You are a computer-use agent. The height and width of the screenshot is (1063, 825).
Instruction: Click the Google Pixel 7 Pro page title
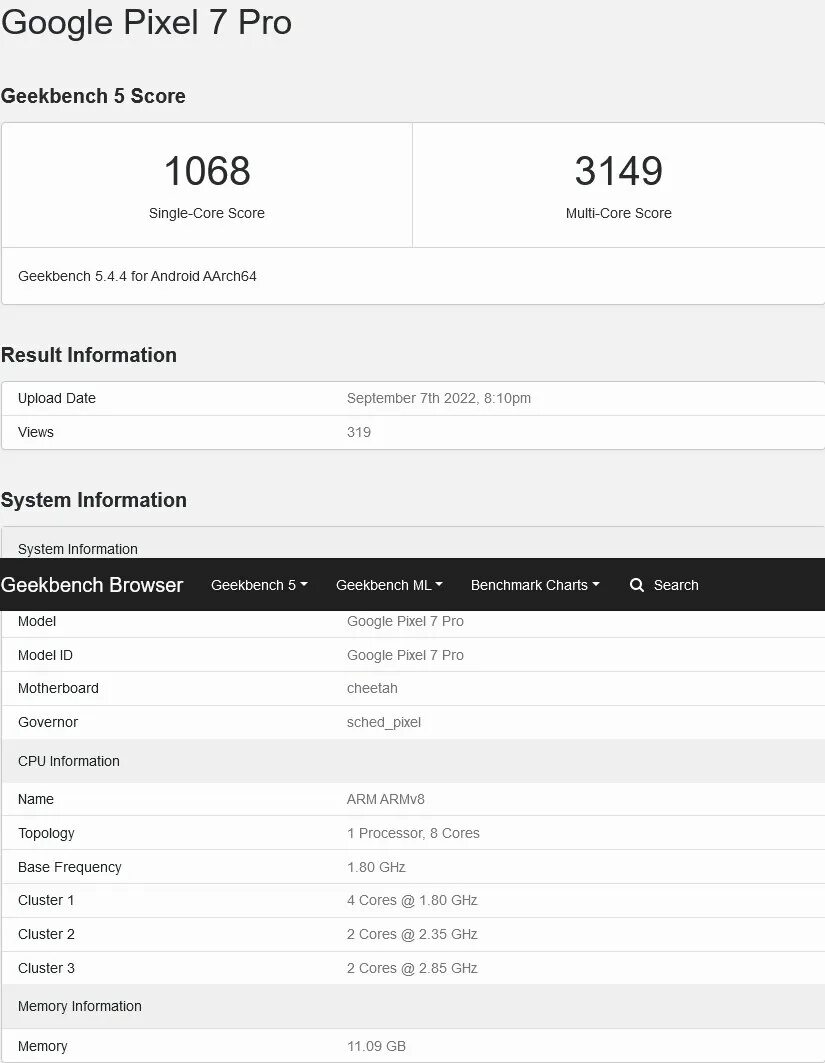146,22
